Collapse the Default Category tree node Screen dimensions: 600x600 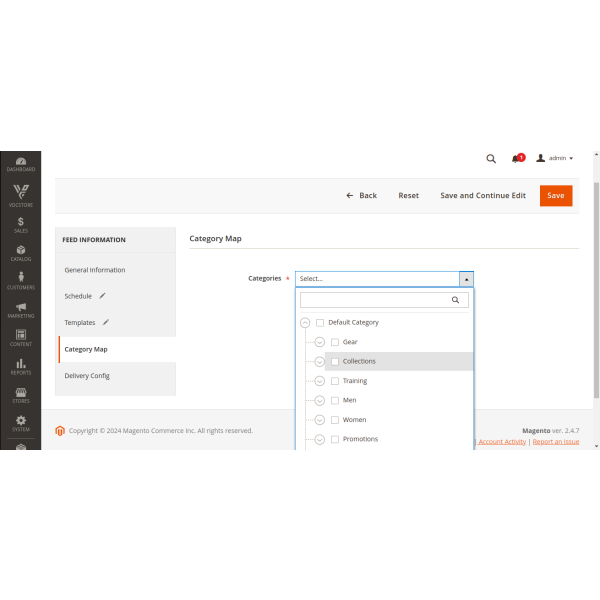click(305, 323)
